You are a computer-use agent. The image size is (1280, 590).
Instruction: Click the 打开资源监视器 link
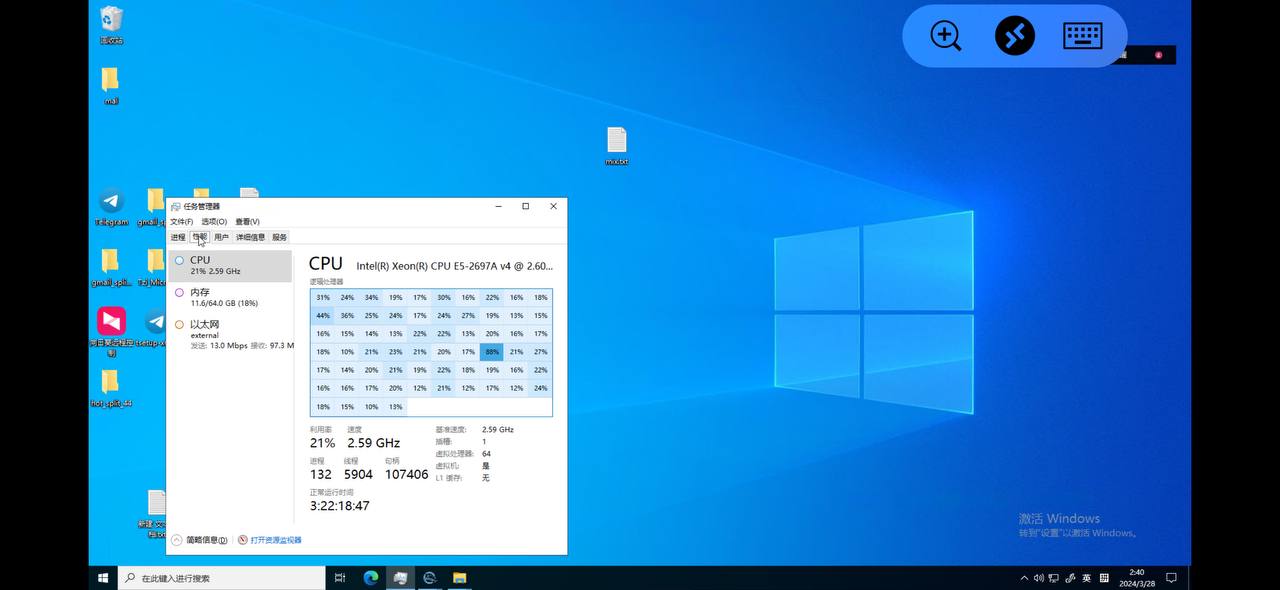tap(275, 540)
